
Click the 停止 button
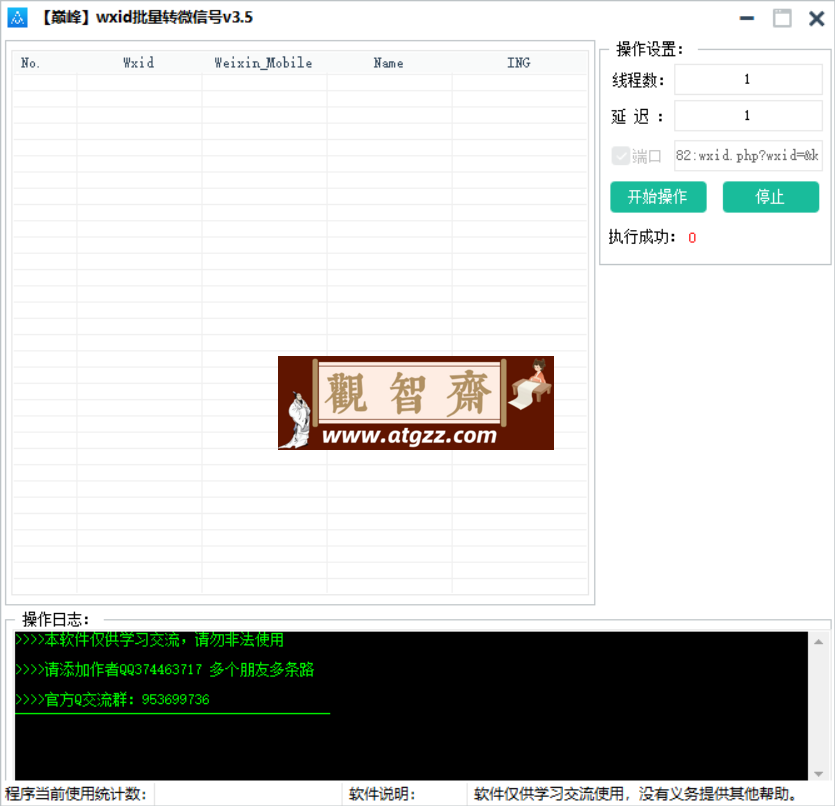[771, 197]
